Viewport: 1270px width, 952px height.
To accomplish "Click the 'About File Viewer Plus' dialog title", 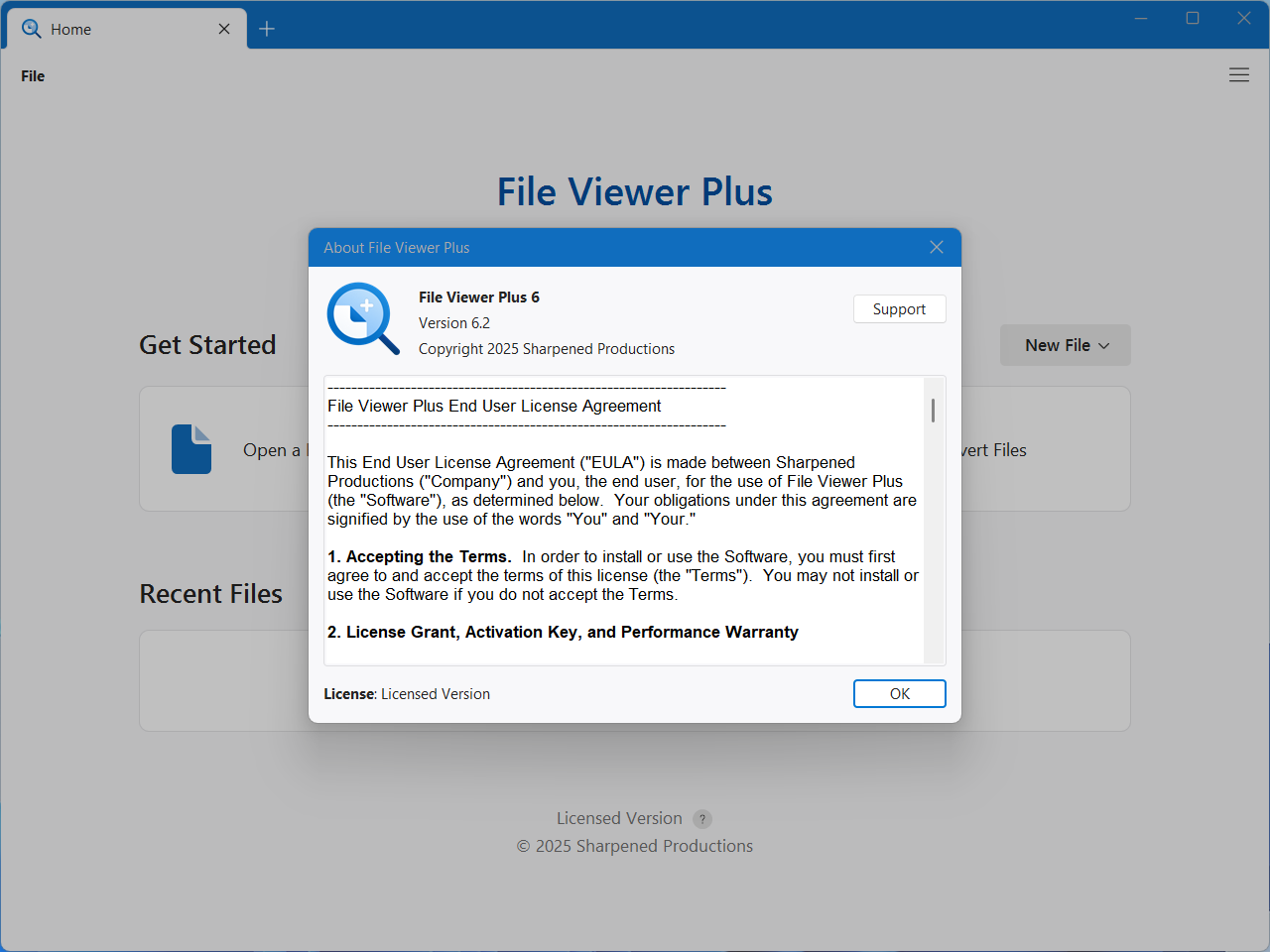I will click(x=397, y=248).
